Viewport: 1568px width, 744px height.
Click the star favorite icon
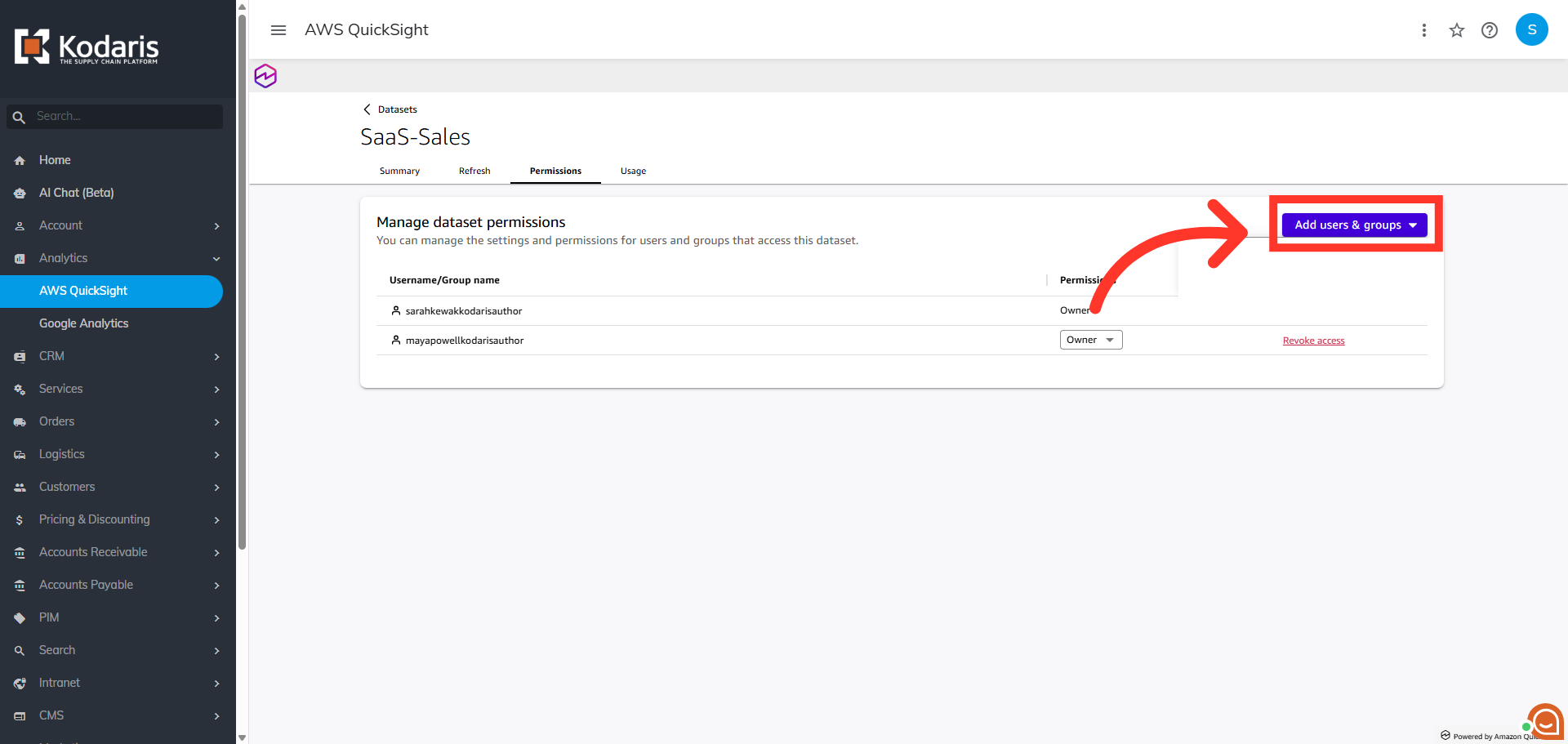(1457, 30)
